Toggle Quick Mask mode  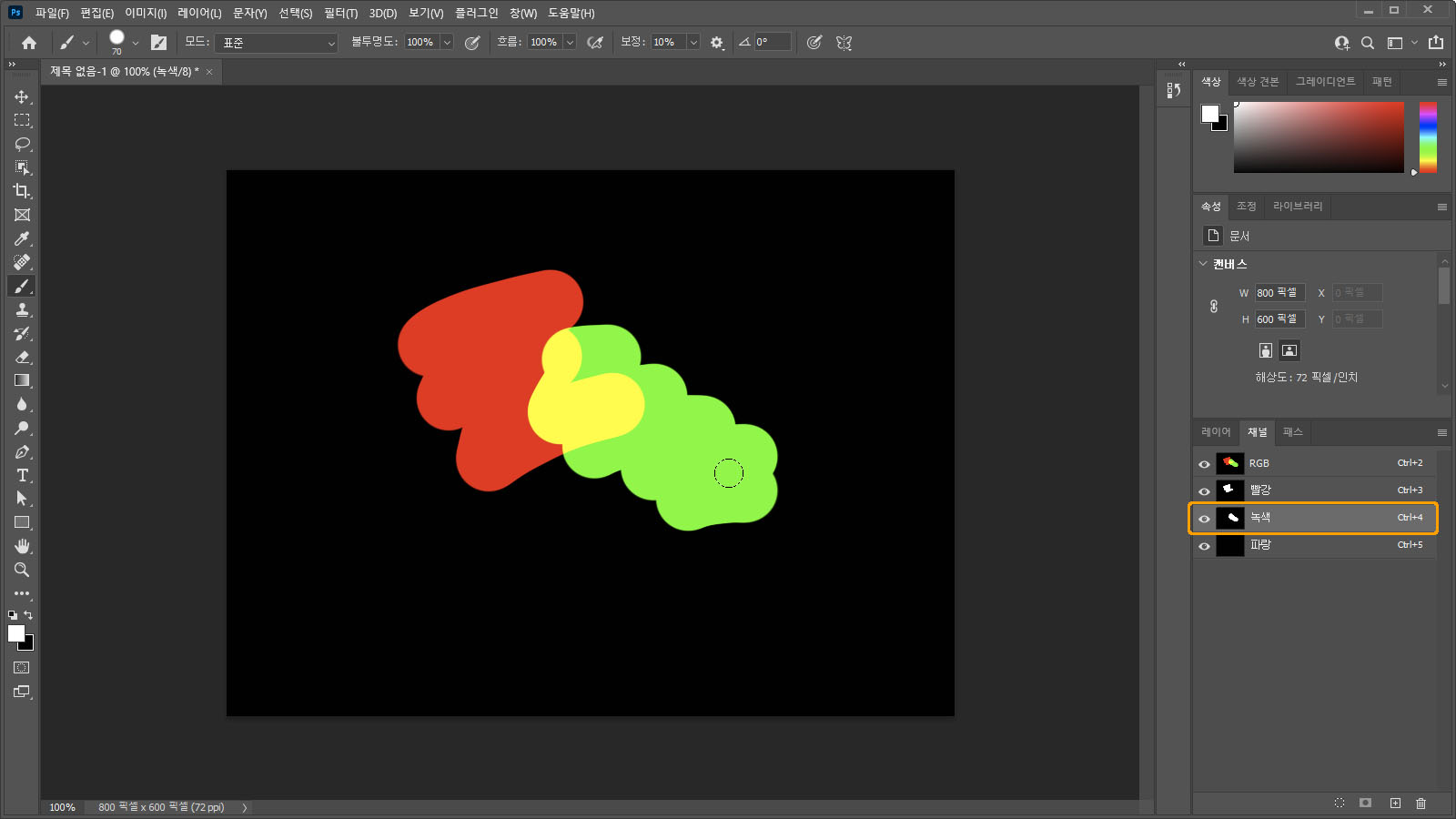pos(22,668)
